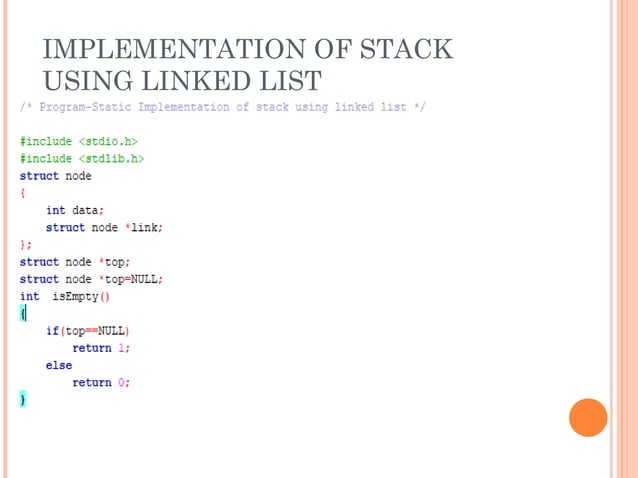Click the return 1 statement

pos(101,348)
